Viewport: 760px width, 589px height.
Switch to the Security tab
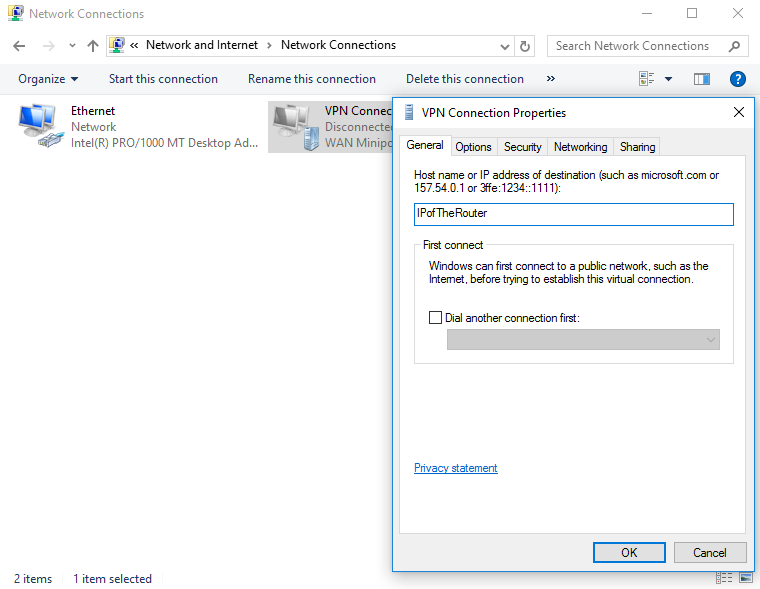click(x=522, y=147)
